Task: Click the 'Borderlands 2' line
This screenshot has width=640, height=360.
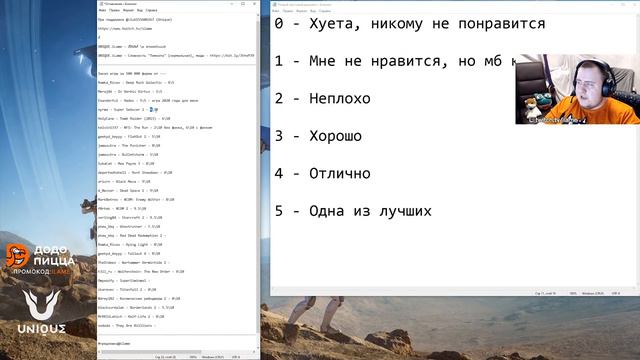Action: click(136, 307)
